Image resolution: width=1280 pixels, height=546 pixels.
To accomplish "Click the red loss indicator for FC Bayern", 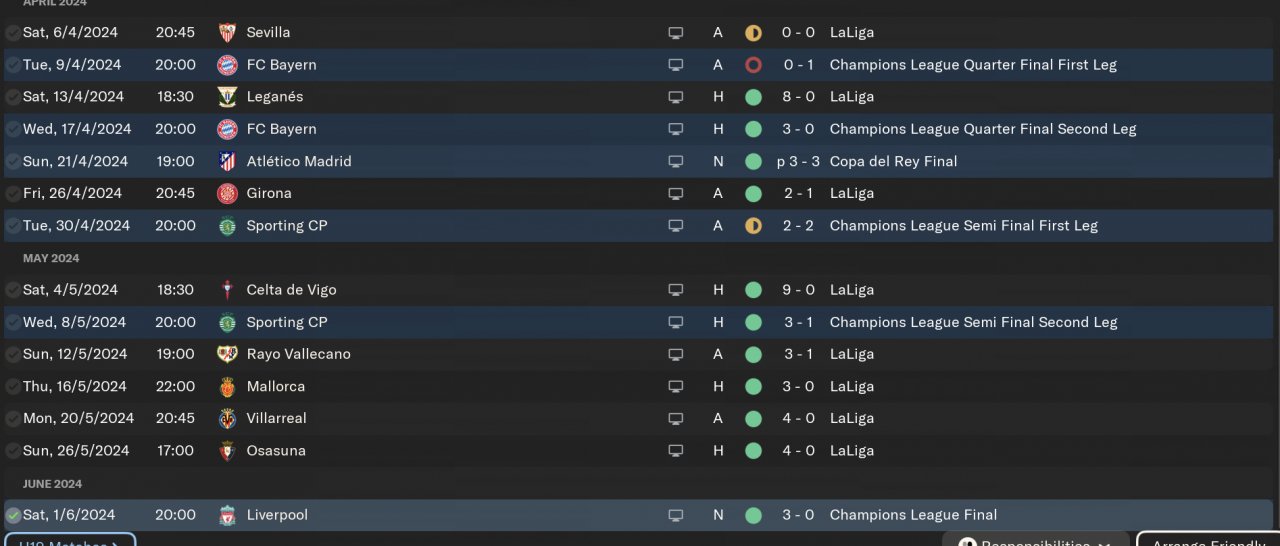I will [753, 65].
